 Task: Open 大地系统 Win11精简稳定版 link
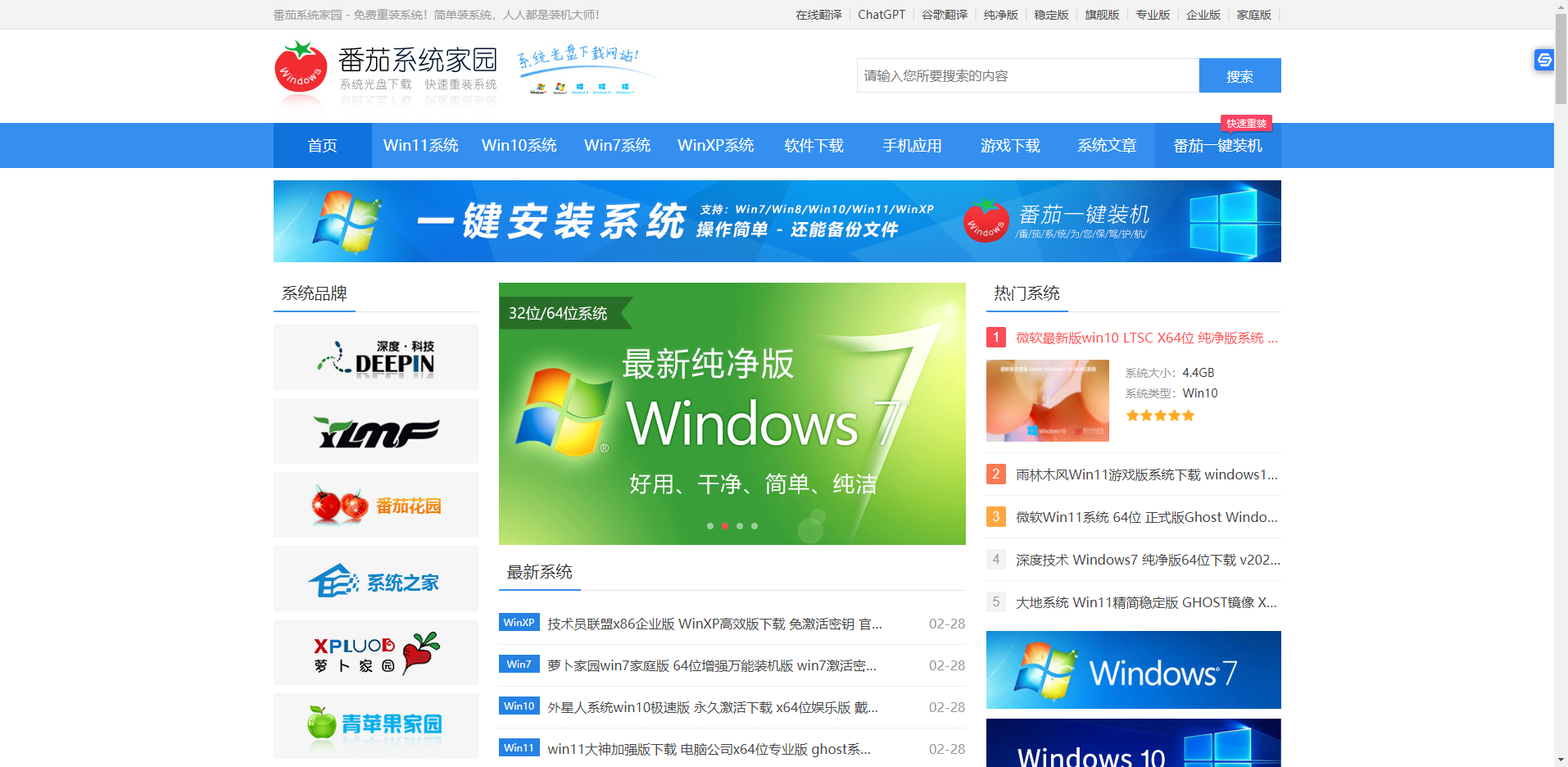click(x=1146, y=602)
